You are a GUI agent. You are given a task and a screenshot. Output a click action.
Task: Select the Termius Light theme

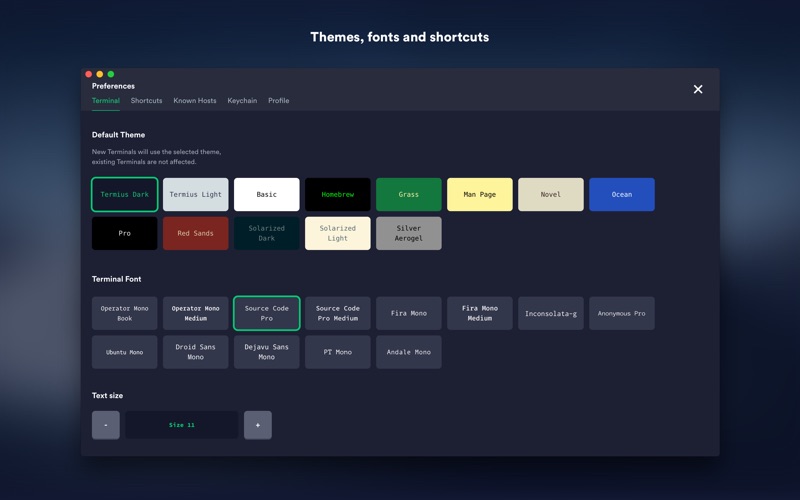(x=195, y=194)
